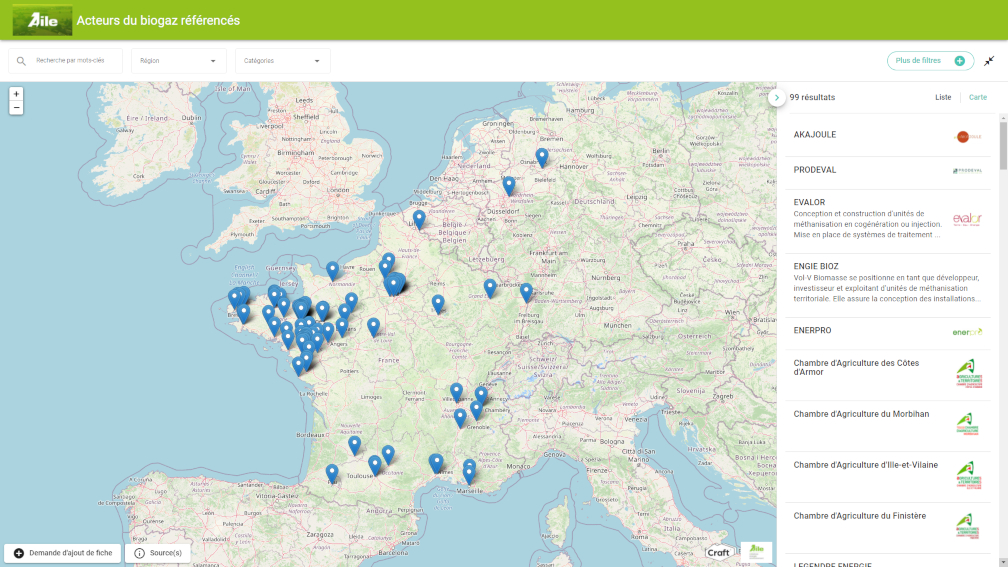This screenshot has height=567, width=1008.
Task: Open the ENERPRO result entry
Action: tap(887, 332)
